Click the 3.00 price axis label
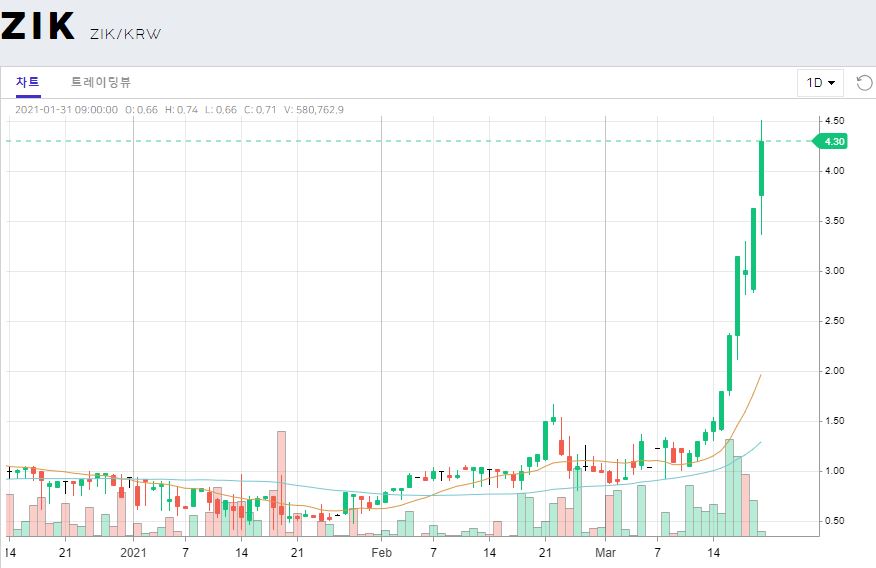 click(835, 271)
